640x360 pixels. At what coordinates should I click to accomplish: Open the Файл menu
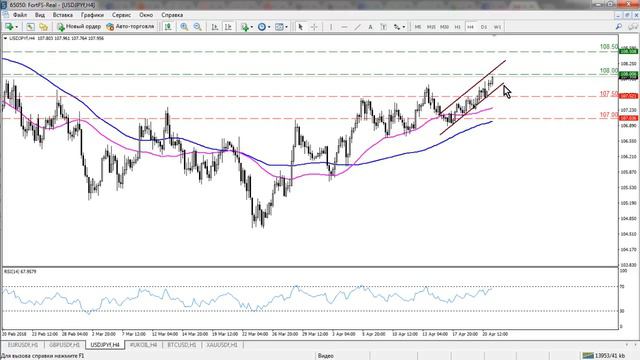pos(20,15)
